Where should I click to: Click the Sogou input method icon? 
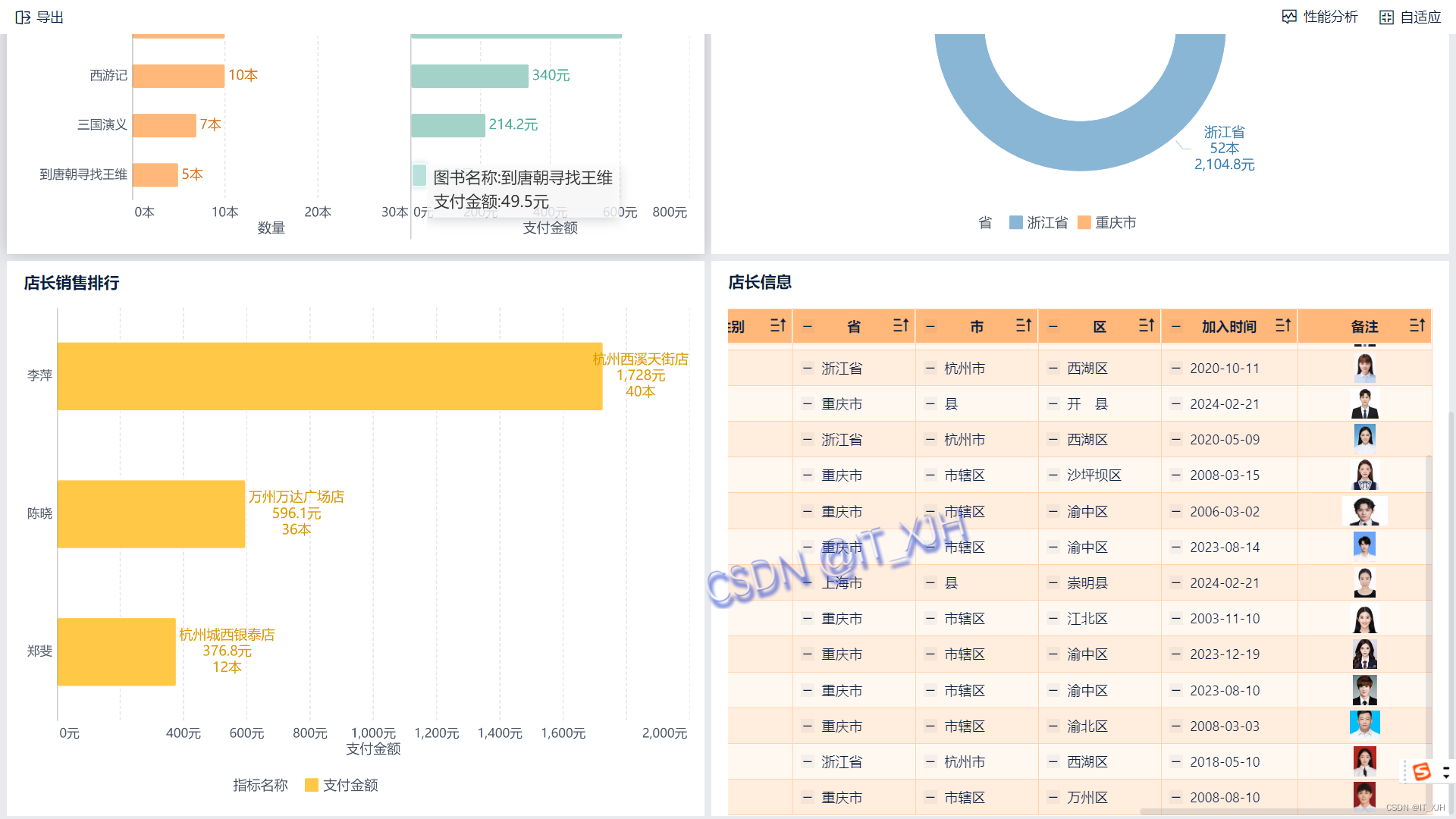click(1422, 771)
